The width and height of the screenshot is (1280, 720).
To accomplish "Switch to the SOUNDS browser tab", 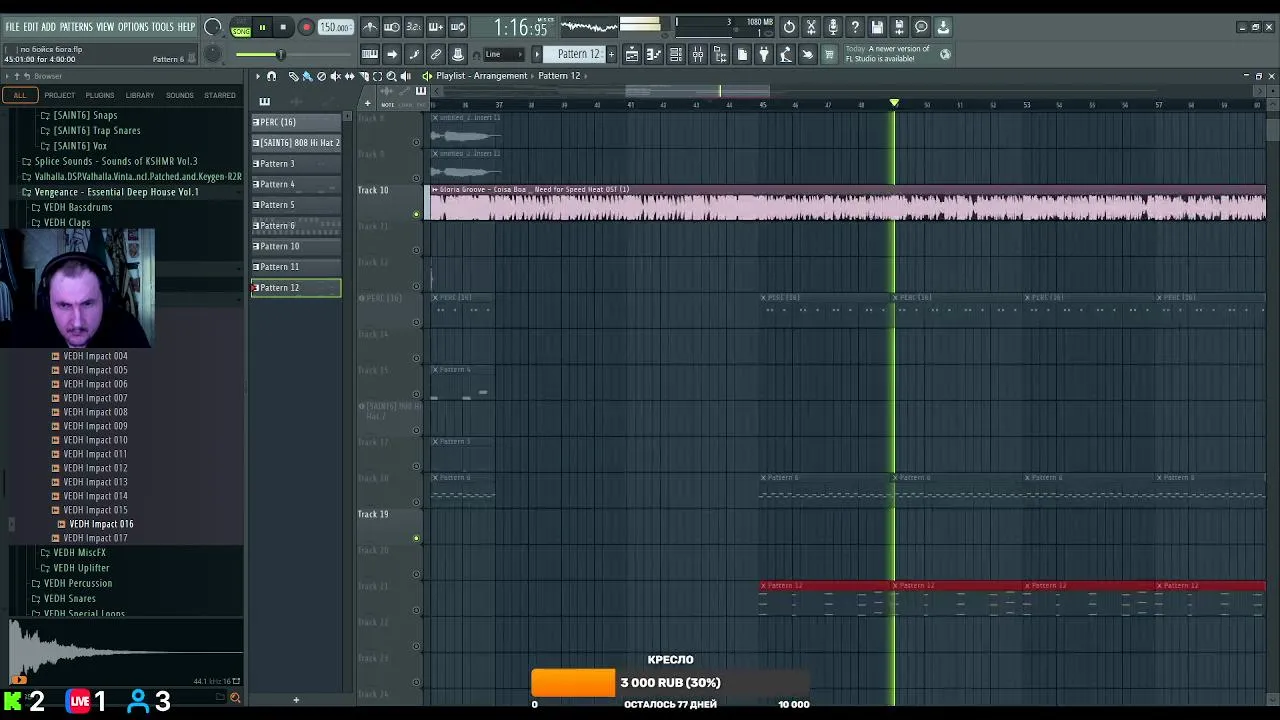I will (x=180, y=95).
